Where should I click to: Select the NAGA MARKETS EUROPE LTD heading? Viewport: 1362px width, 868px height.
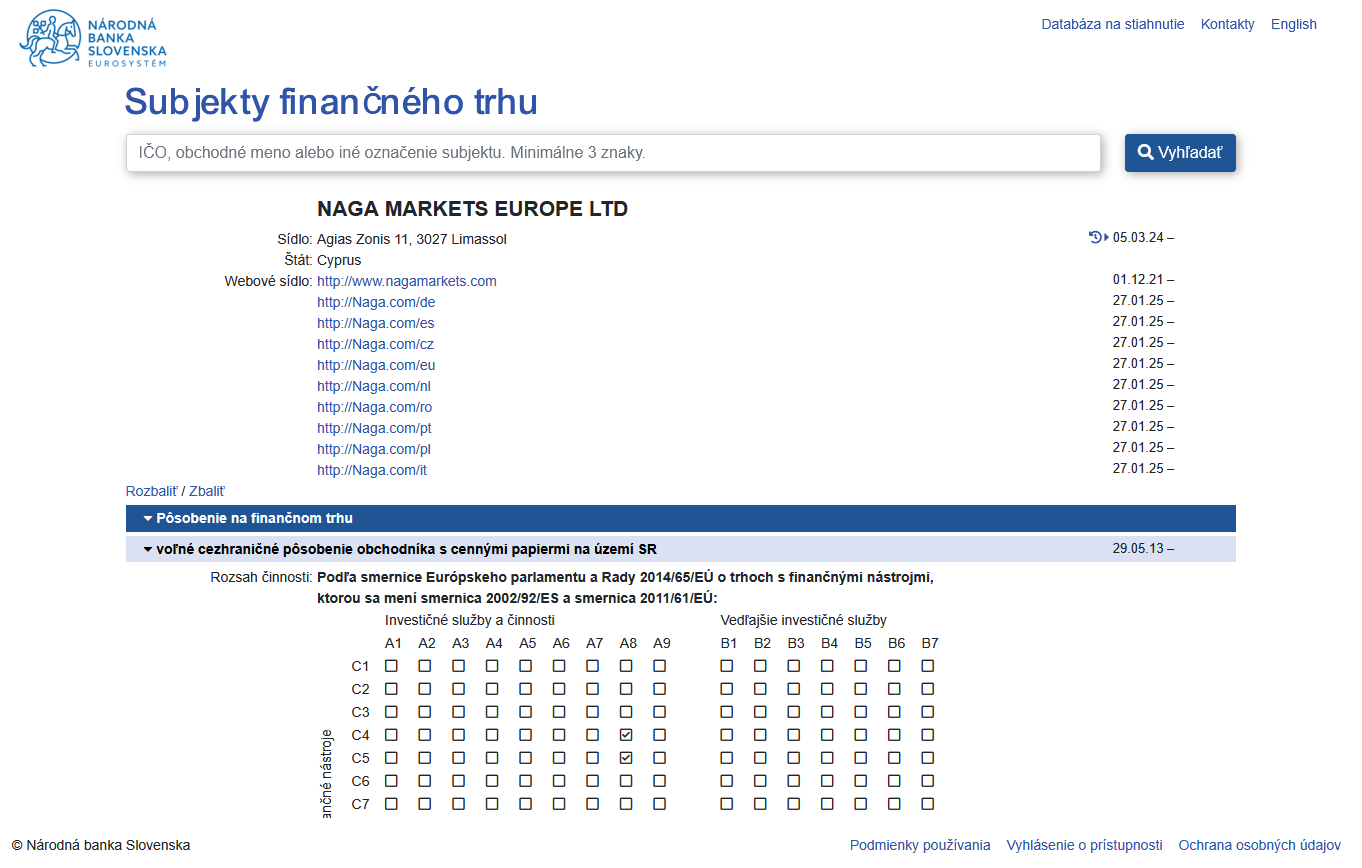click(472, 209)
